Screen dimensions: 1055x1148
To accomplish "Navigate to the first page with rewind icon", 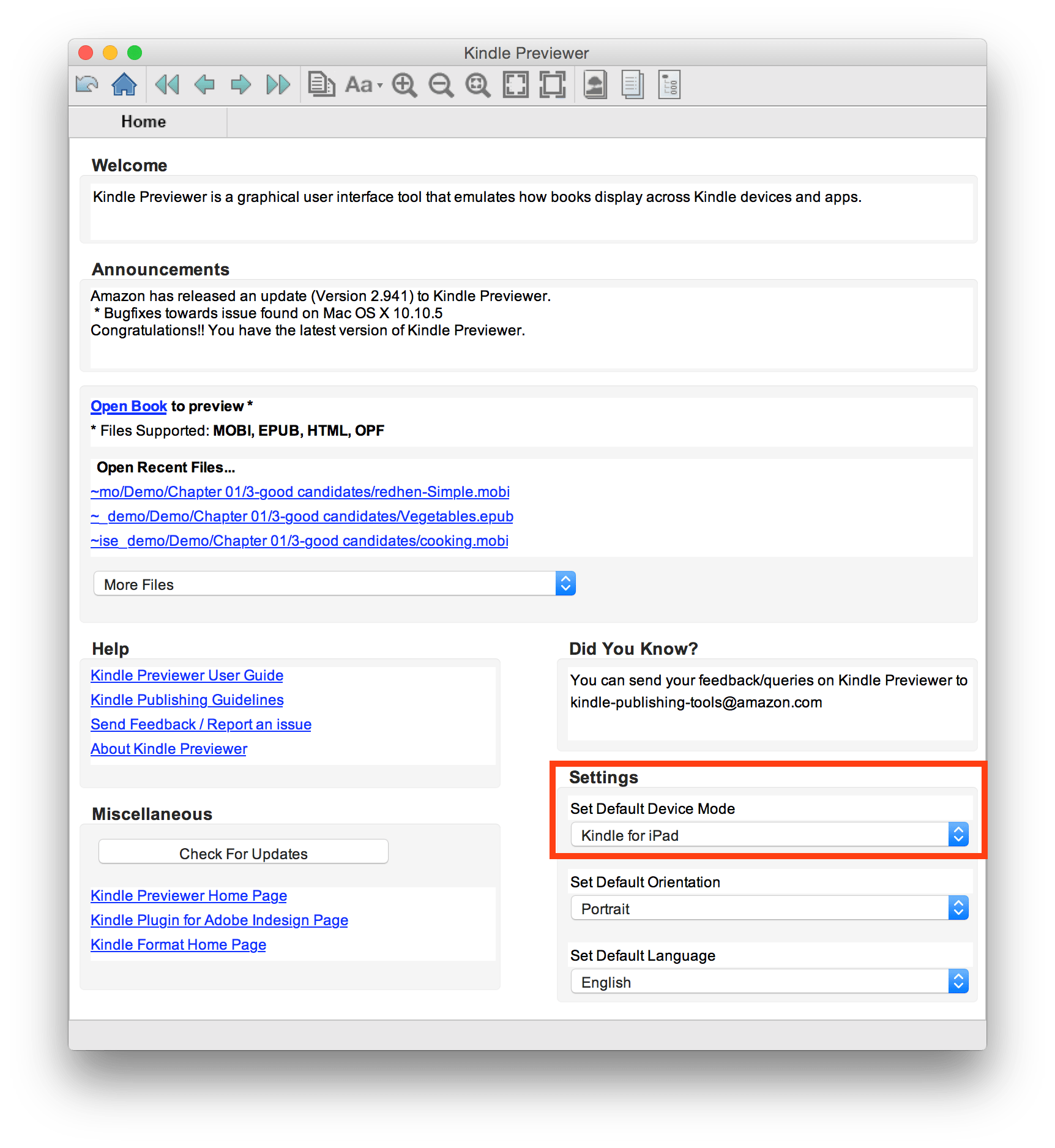I will click(x=167, y=84).
